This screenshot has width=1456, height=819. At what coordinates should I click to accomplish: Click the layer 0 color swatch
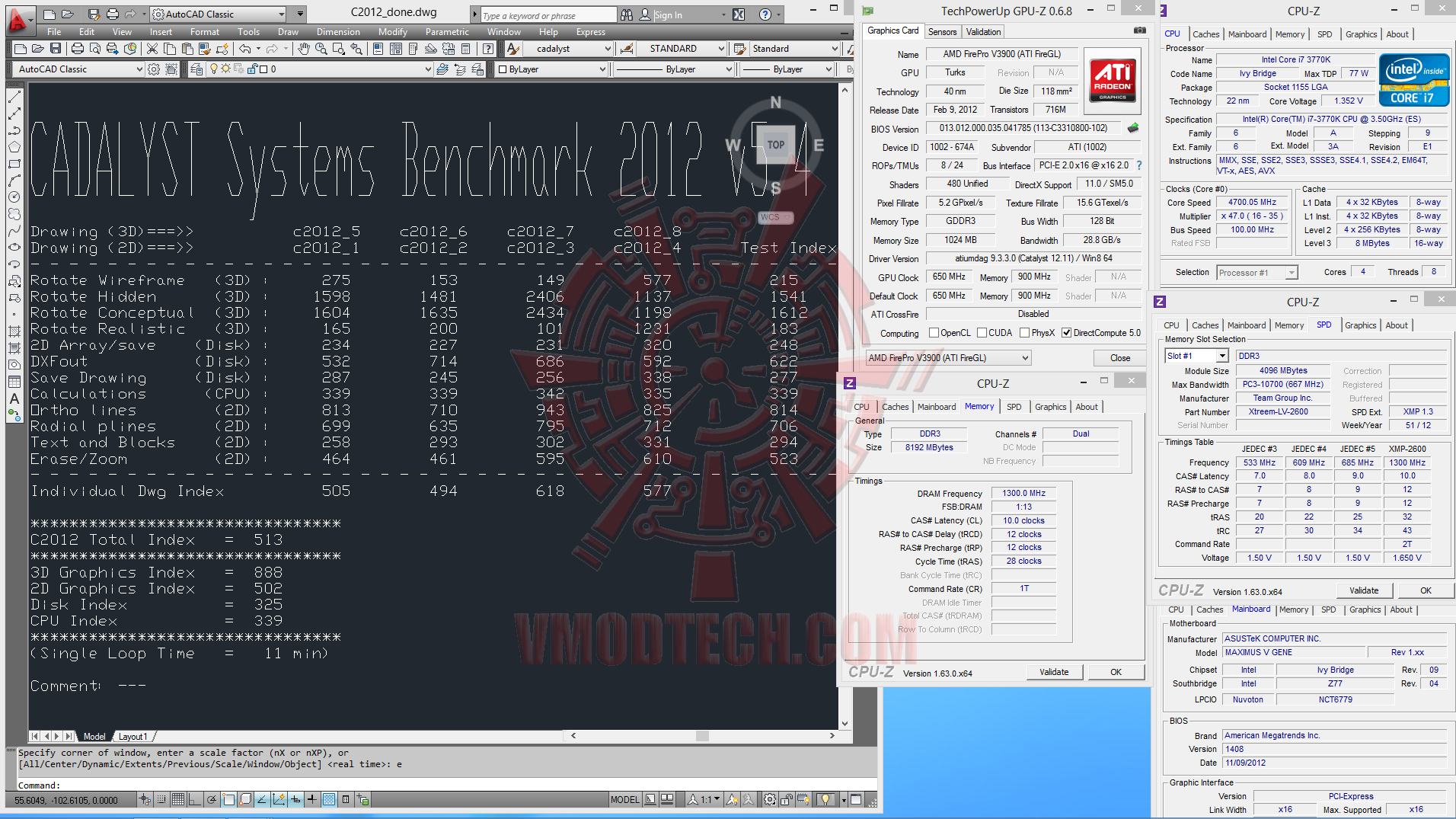coord(263,69)
